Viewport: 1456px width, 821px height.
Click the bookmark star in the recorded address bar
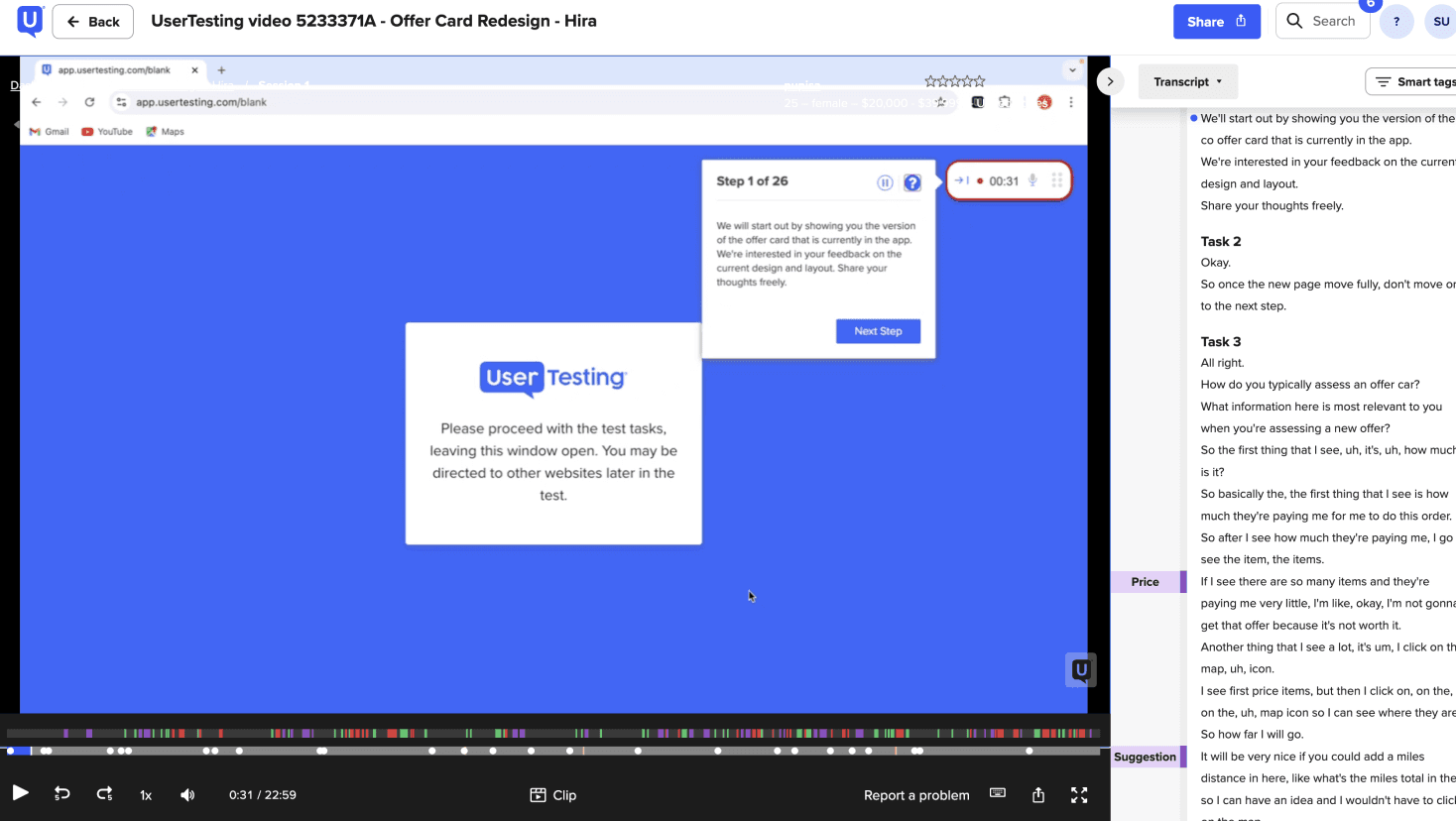pos(940,102)
